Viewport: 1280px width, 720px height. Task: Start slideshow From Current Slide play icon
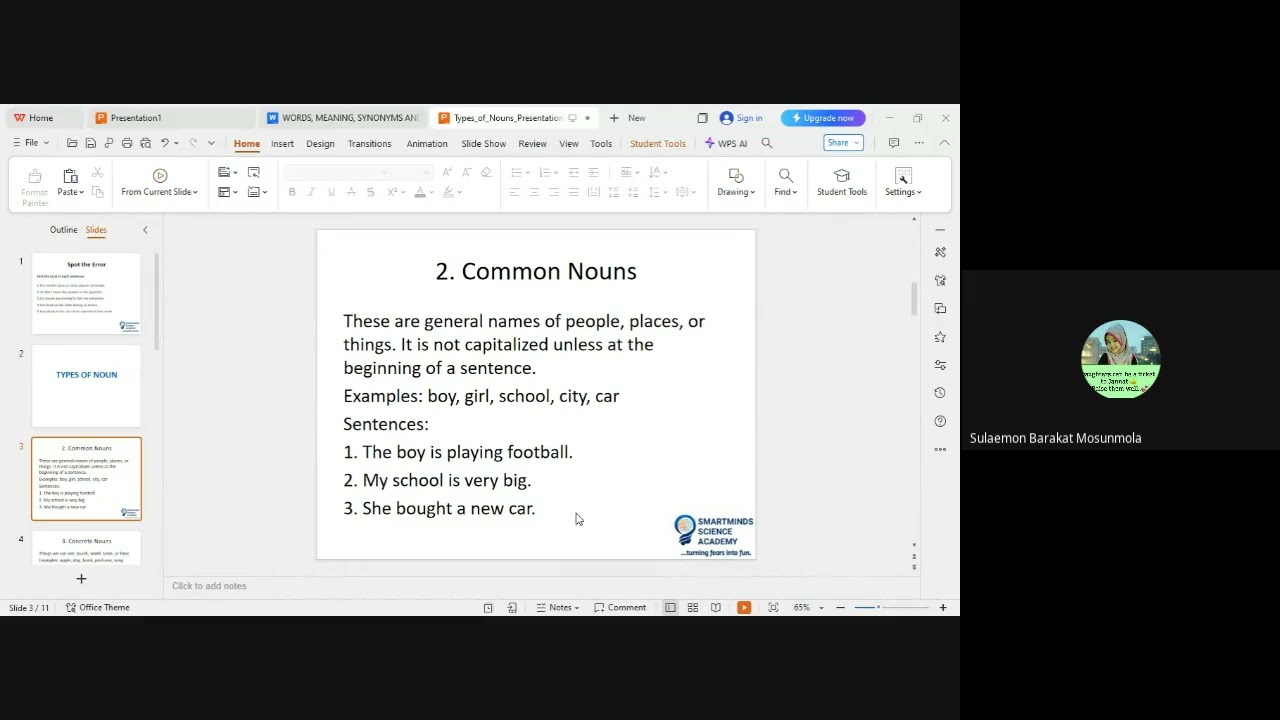[160, 176]
